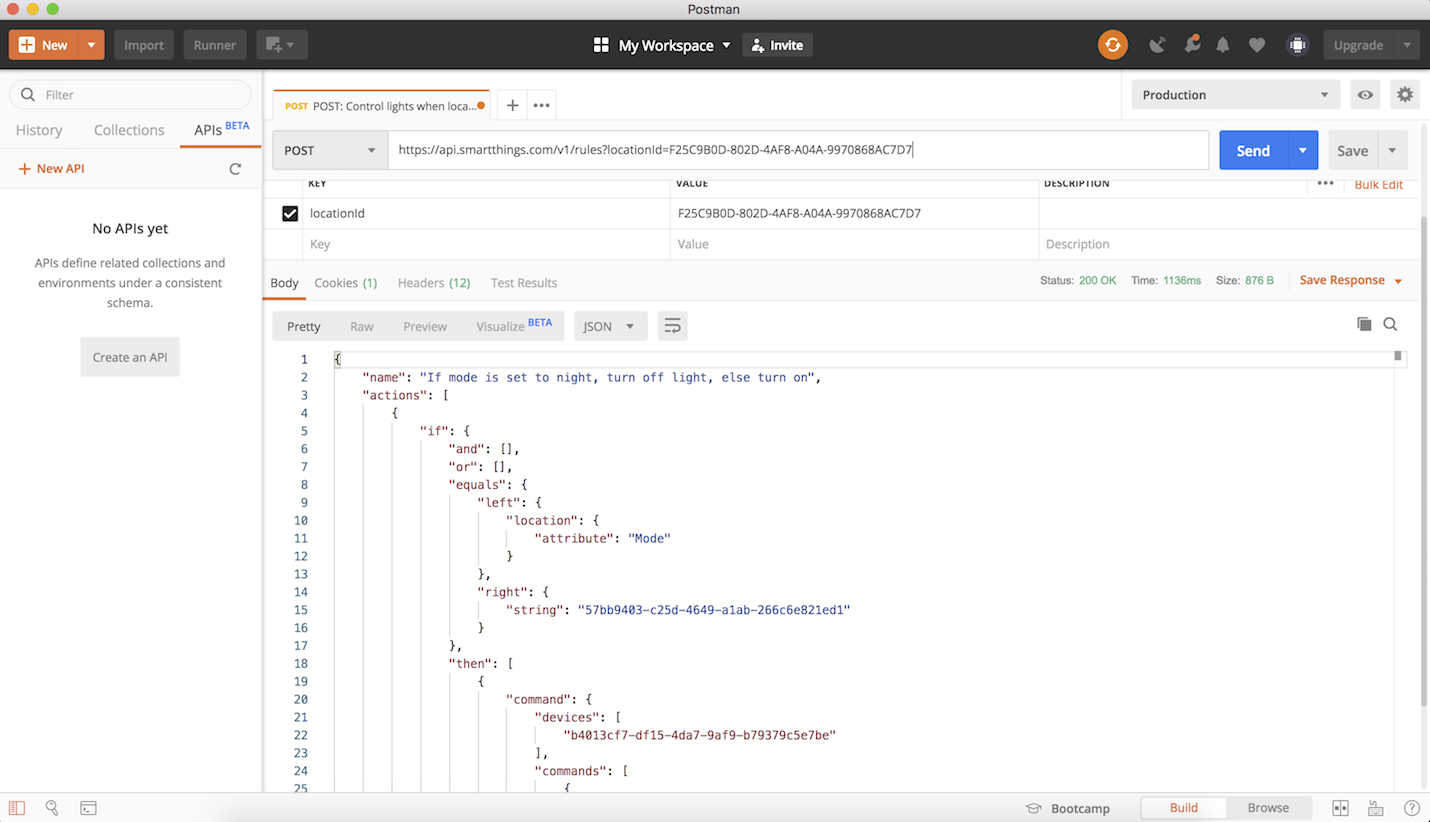Image resolution: width=1430 pixels, height=822 pixels.
Task: Open tab options ellipsis menu
Action: 541,105
